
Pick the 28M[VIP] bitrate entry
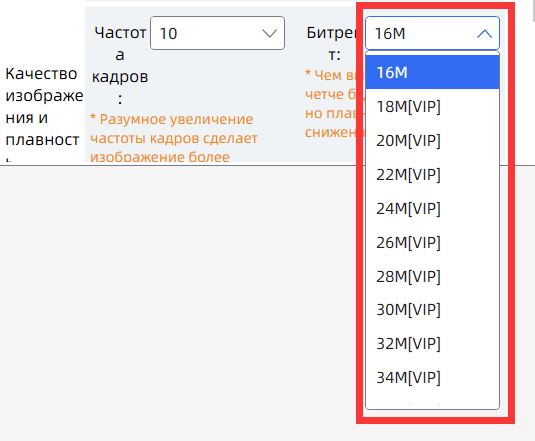click(432, 276)
